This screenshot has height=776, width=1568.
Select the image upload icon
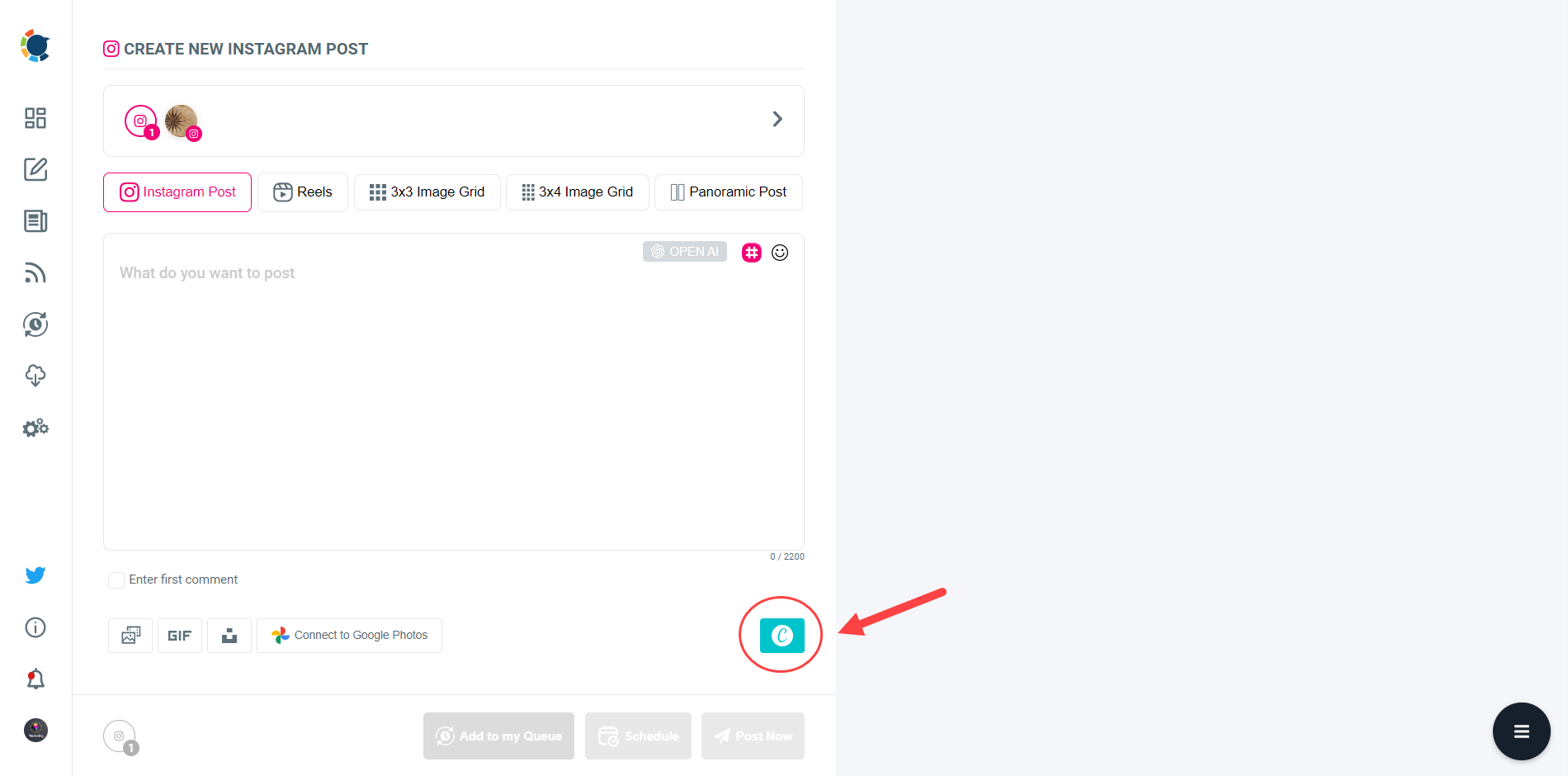(130, 635)
